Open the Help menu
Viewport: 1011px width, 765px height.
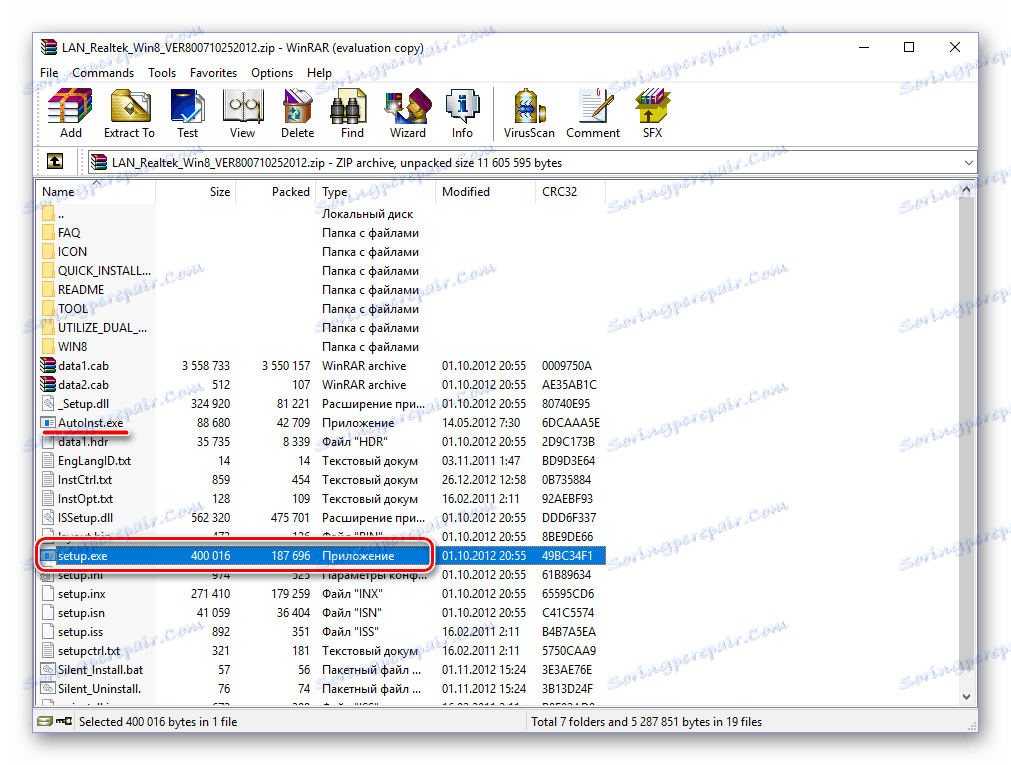[x=319, y=73]
